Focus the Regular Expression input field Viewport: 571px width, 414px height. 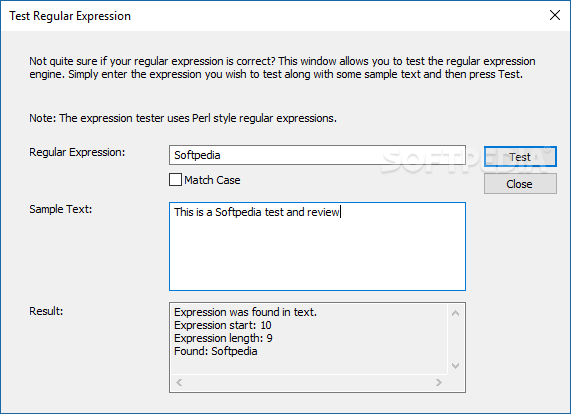click(x=317, y=155)
